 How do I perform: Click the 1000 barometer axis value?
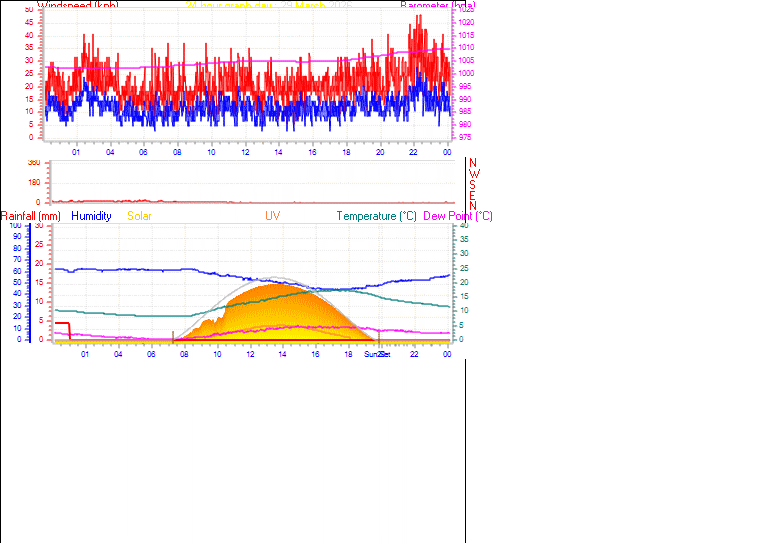[x=466, y=73]
